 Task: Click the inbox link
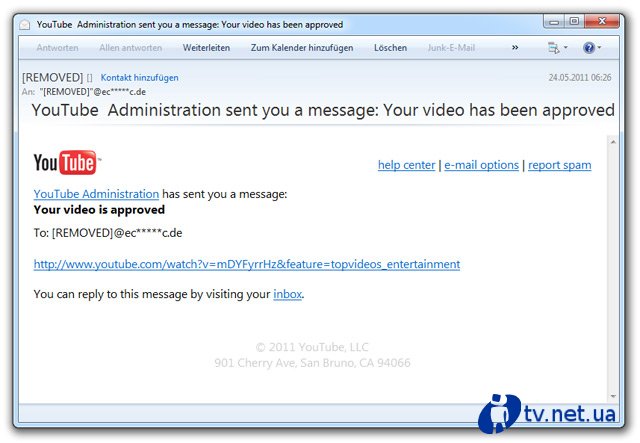click(287, 294)
